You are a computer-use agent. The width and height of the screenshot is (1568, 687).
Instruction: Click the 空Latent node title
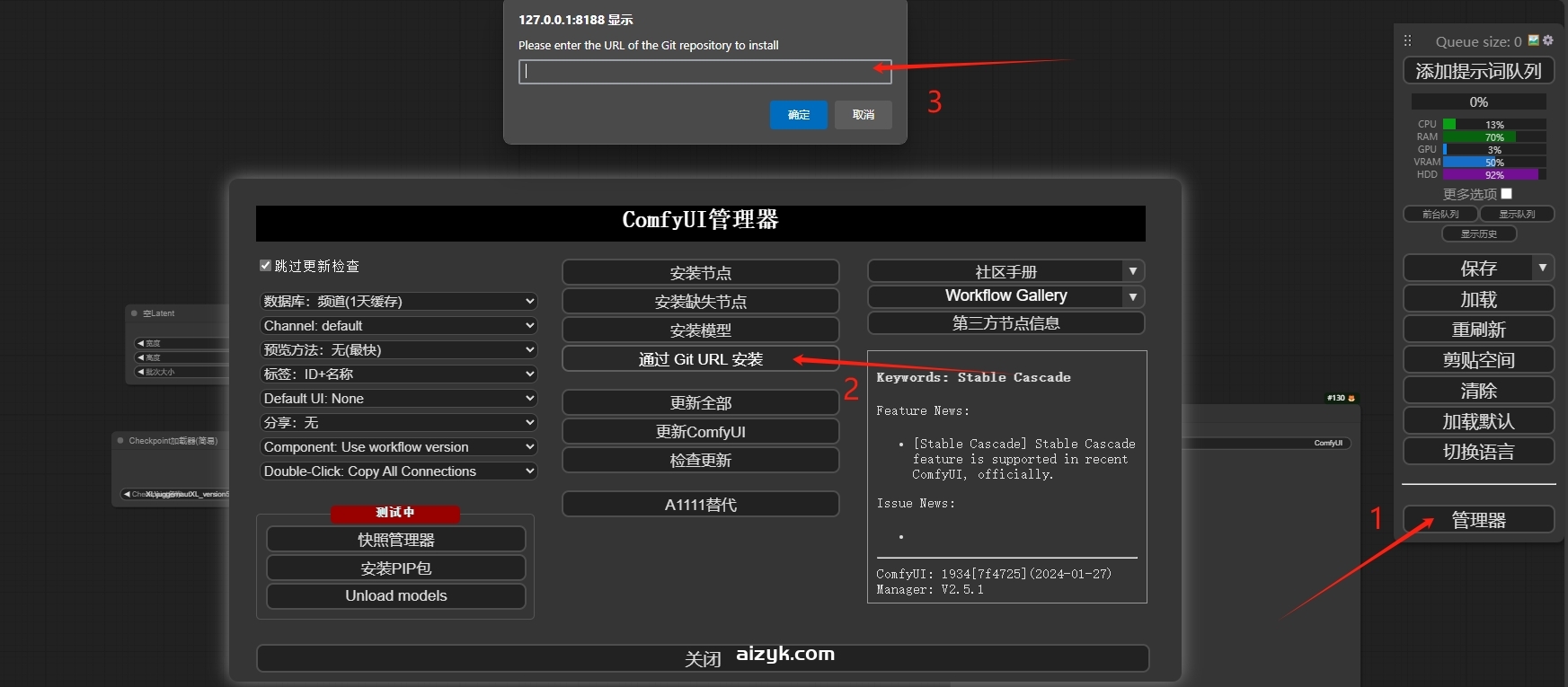coord(158,313)
